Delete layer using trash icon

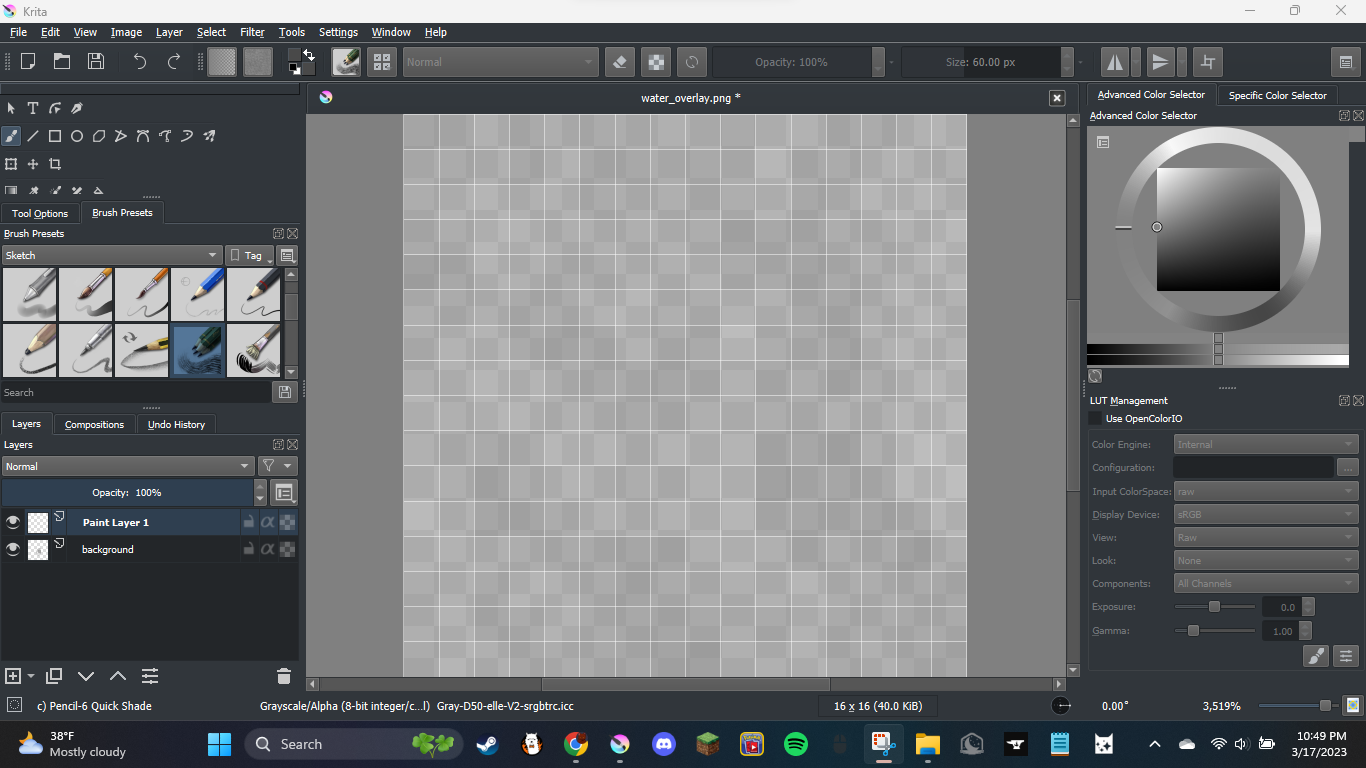point(284,677)
